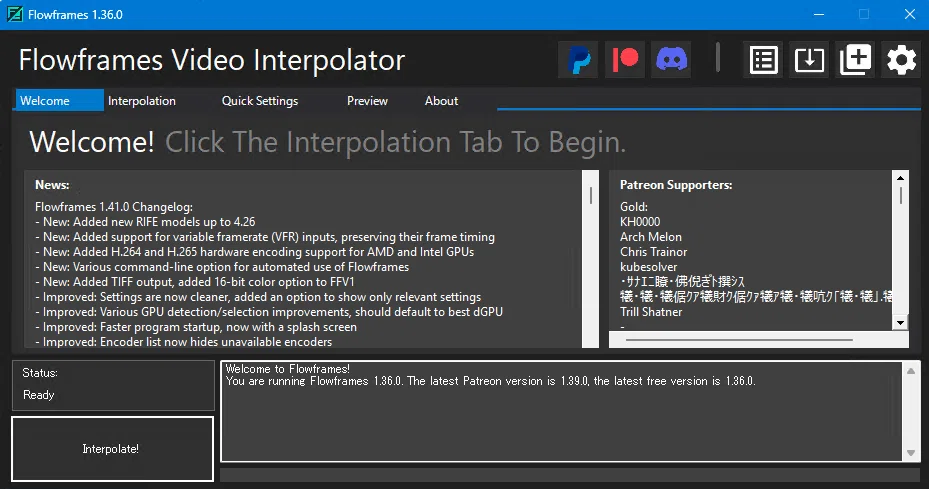Screen dimensions: 929x489
Task: Click the 'Settings are now cleaner' line
Action: 258,297
